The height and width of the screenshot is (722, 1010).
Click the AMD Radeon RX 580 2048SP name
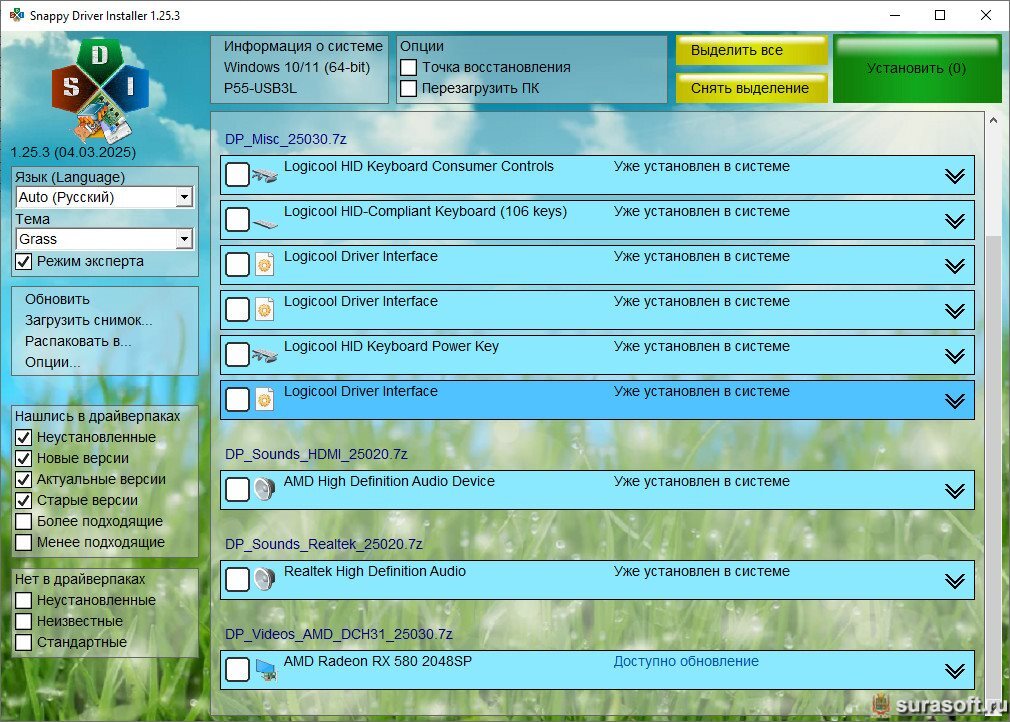pyautogui.click(x=378, y=661)
